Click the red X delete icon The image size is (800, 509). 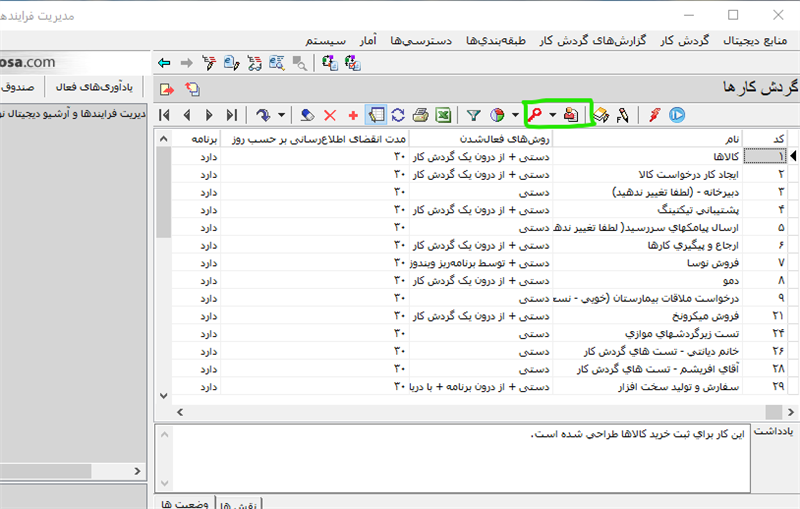(330, 115)
